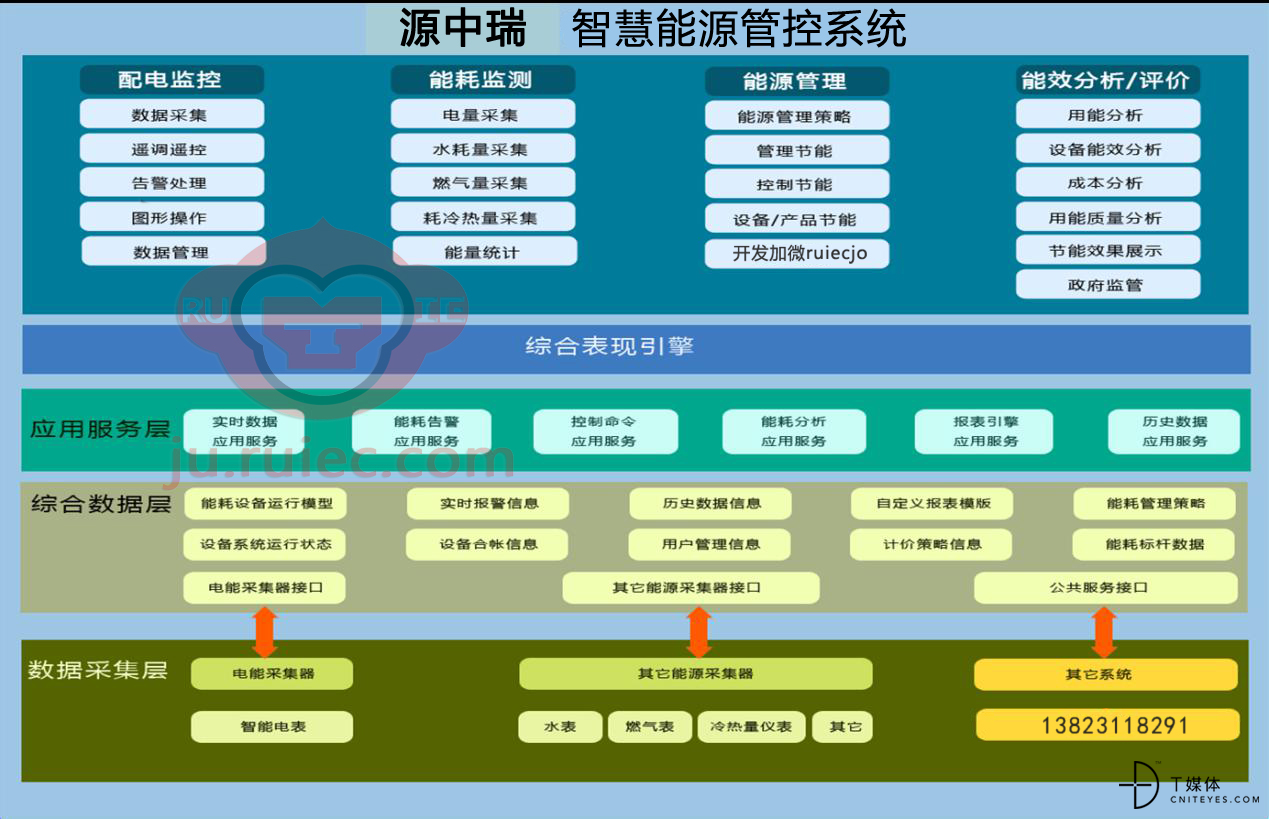This screenshot has height=819, width=1269.
Task: Select the 用户管理信息 box
Action: 710,544
